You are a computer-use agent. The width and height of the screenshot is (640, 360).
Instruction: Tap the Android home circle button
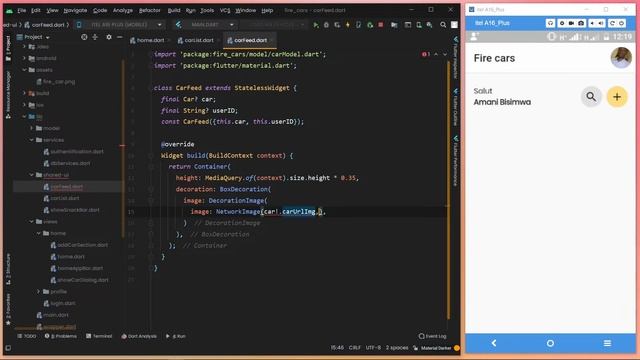pos(550,343)
